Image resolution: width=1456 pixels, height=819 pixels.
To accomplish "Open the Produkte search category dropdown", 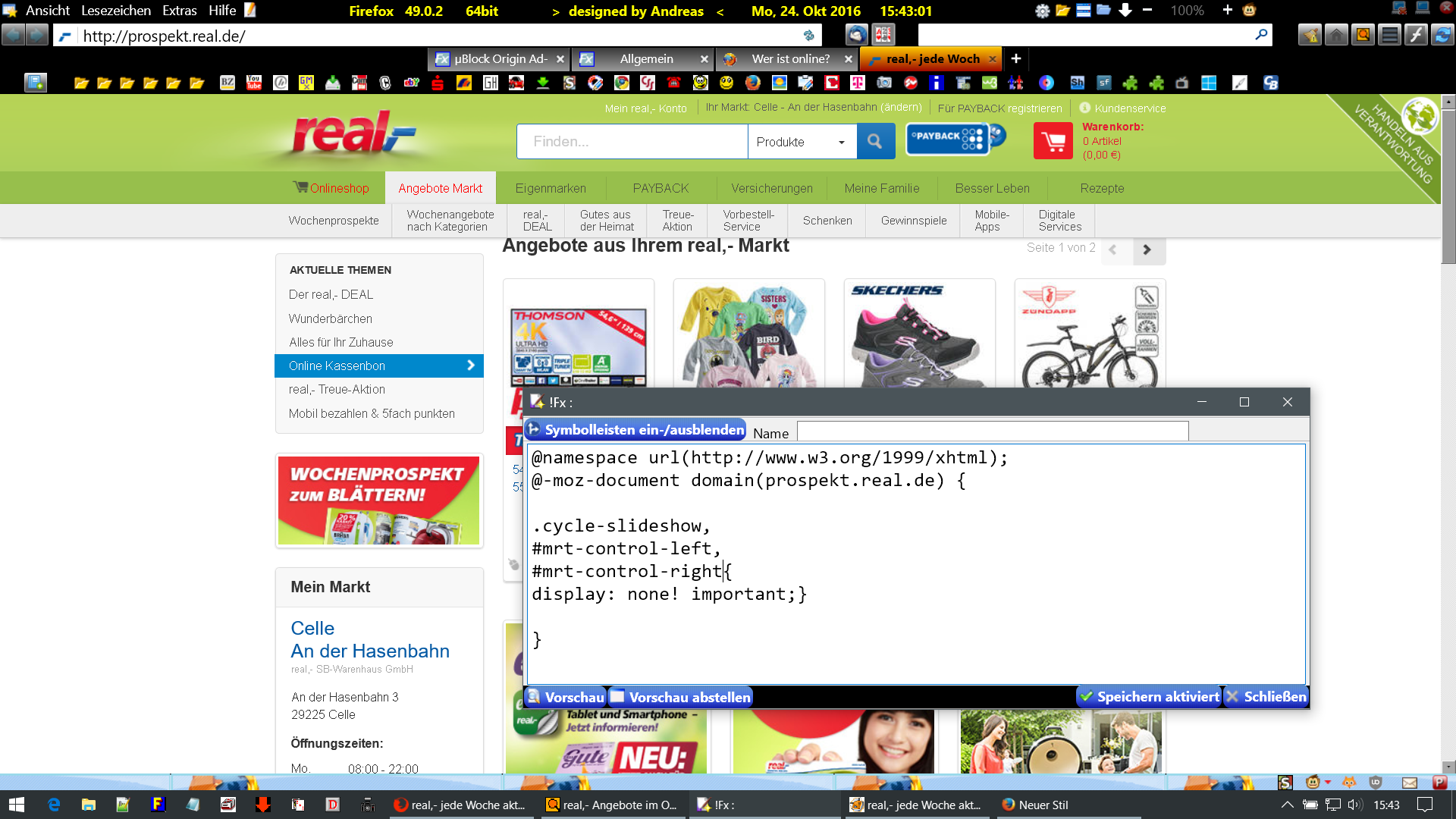I will click(x=802, y=142).
